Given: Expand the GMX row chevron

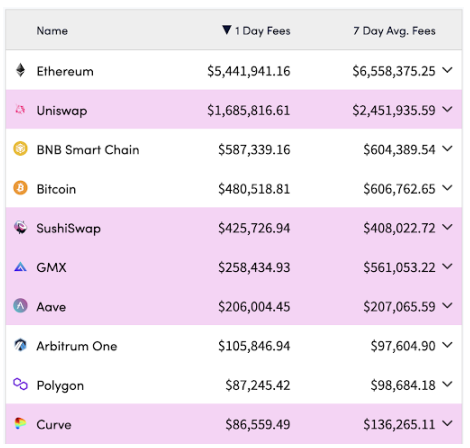Looking at the screenshot, I should (447, 266).
